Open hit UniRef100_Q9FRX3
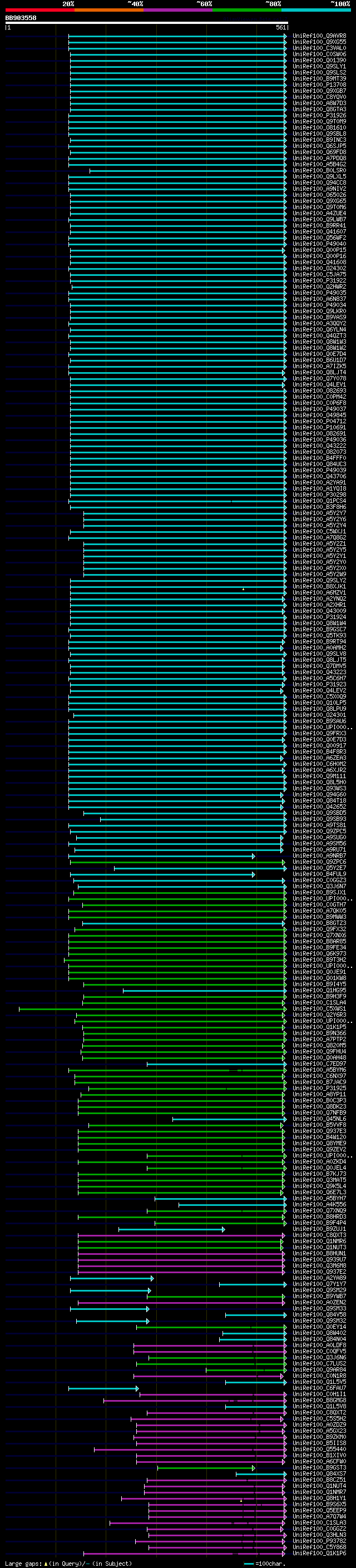 pyautogui.click(x=319, y=734)
